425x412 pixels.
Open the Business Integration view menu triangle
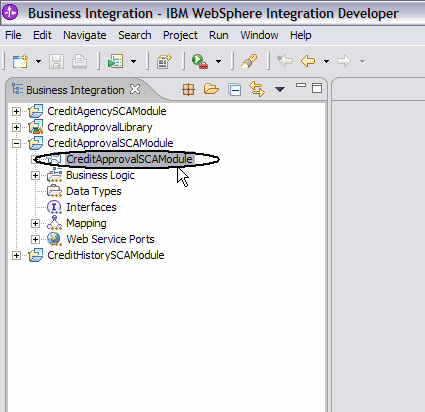tap(280, 89)
